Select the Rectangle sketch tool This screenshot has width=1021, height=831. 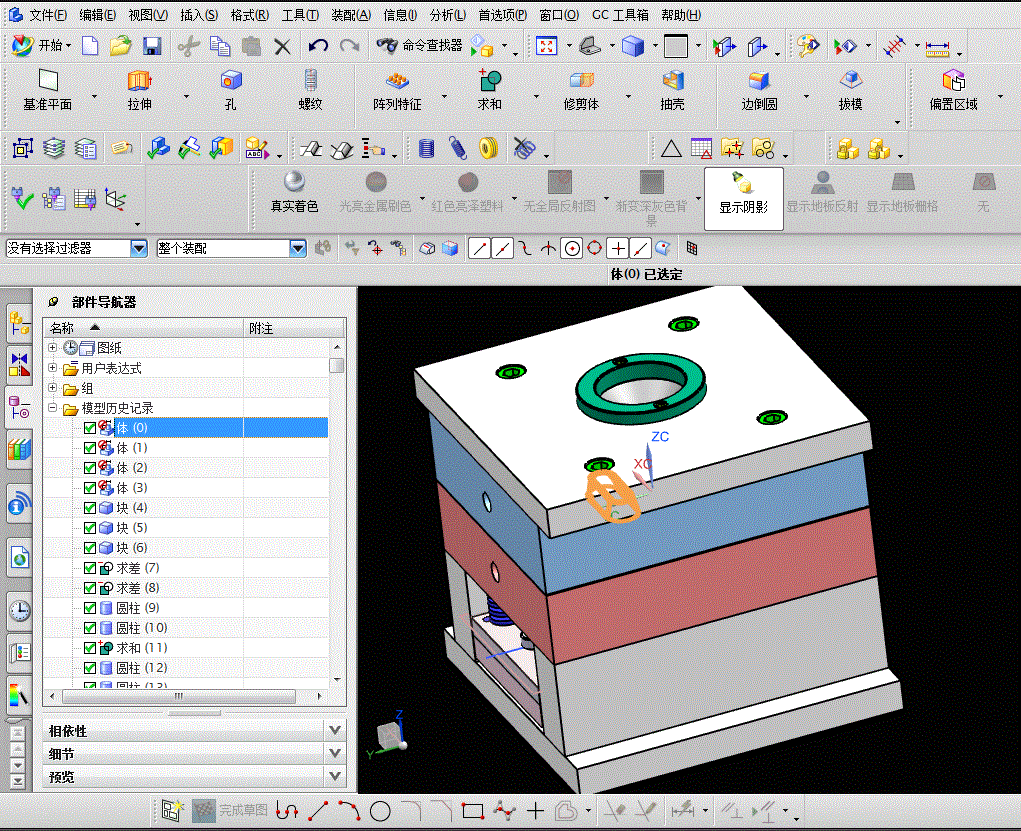click(x=473, y=811)
